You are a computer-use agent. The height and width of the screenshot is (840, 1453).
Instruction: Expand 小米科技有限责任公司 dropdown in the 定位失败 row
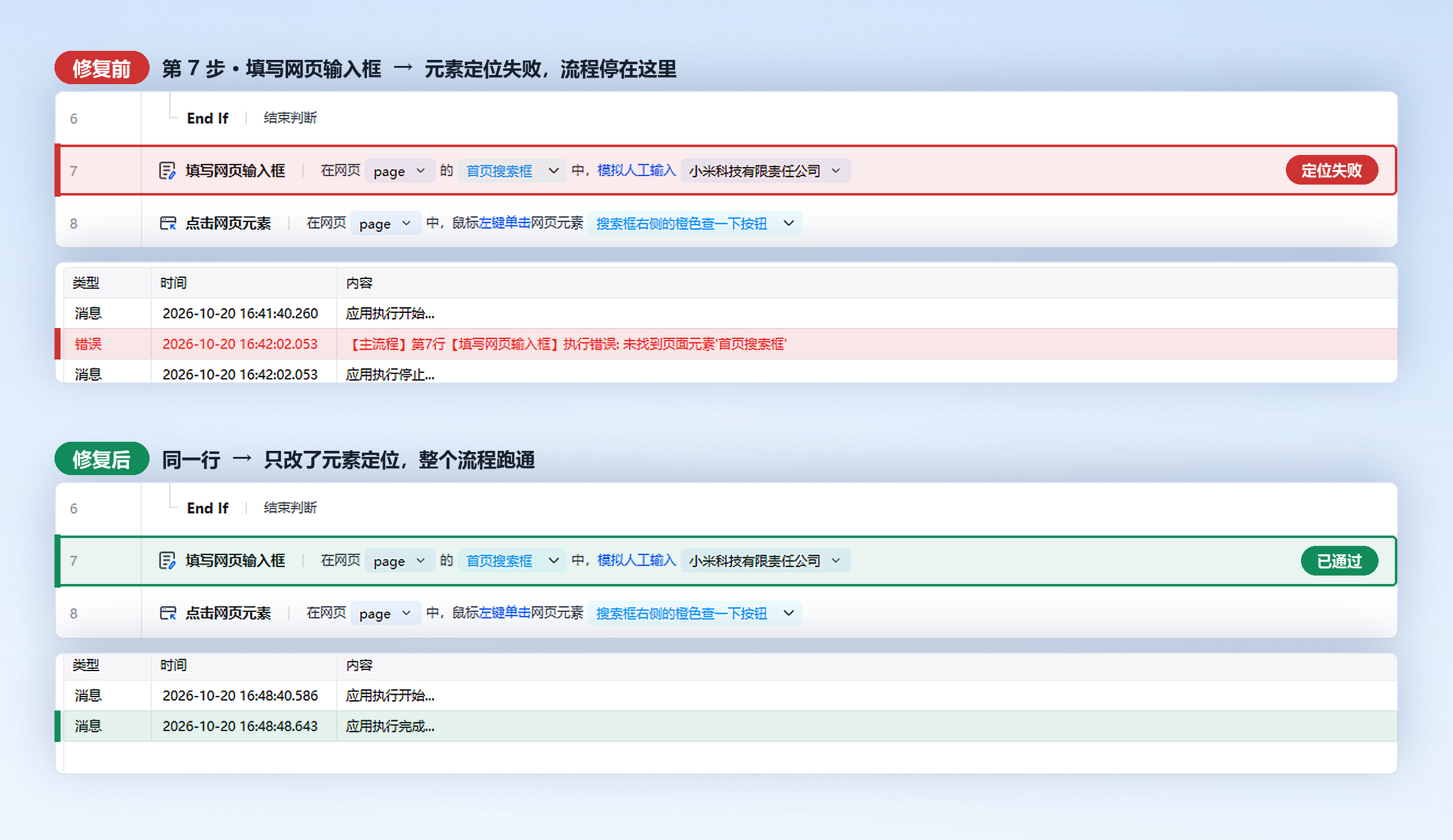pyautogui.click(x=765, y=171)
